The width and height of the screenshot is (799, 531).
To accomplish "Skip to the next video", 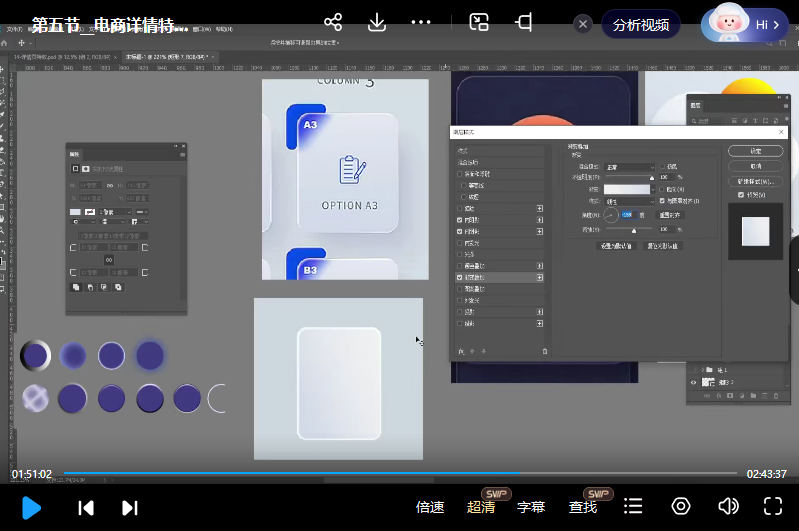I will 130,507.
